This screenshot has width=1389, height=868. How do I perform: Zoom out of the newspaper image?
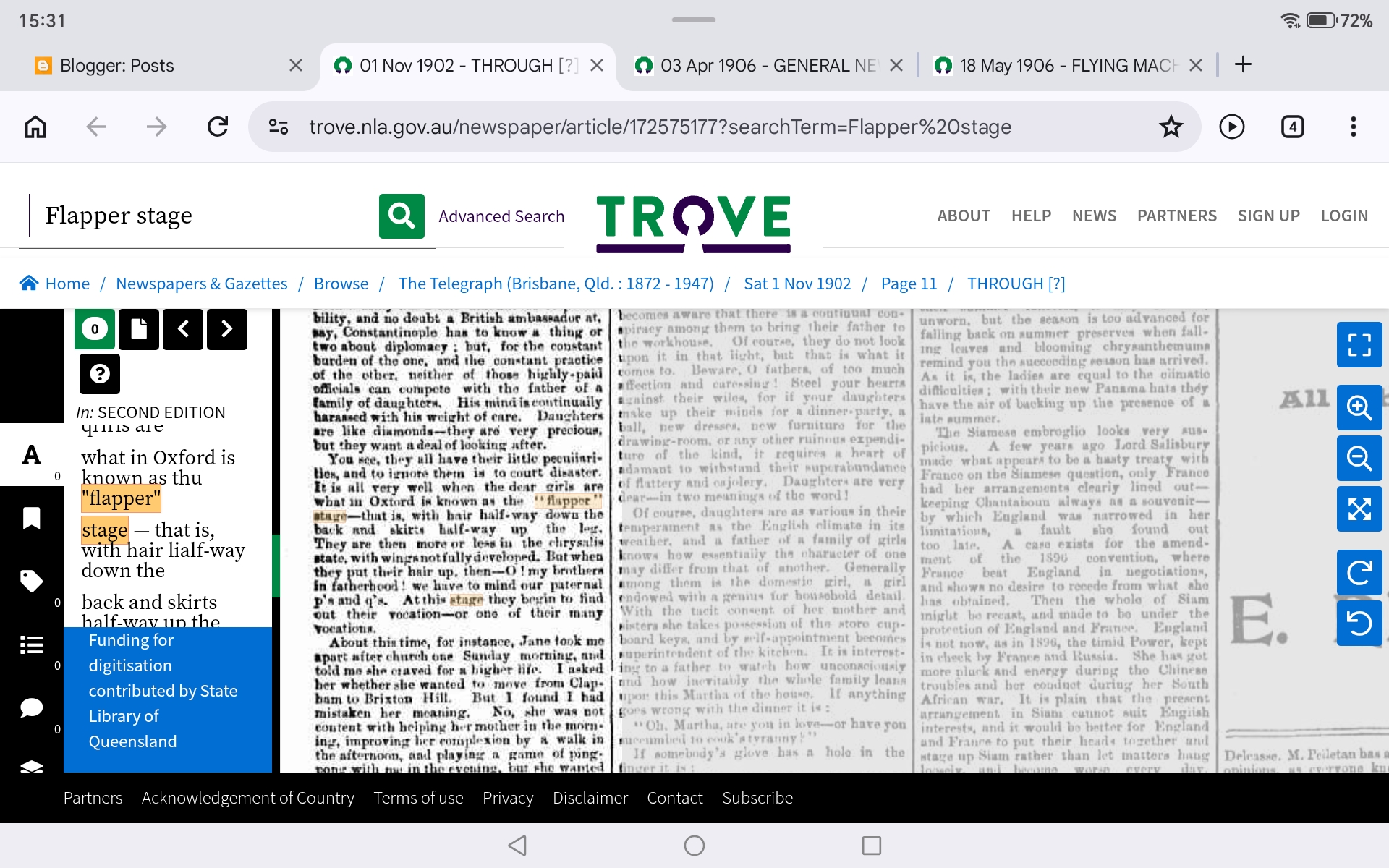[x=1359, y=458]
